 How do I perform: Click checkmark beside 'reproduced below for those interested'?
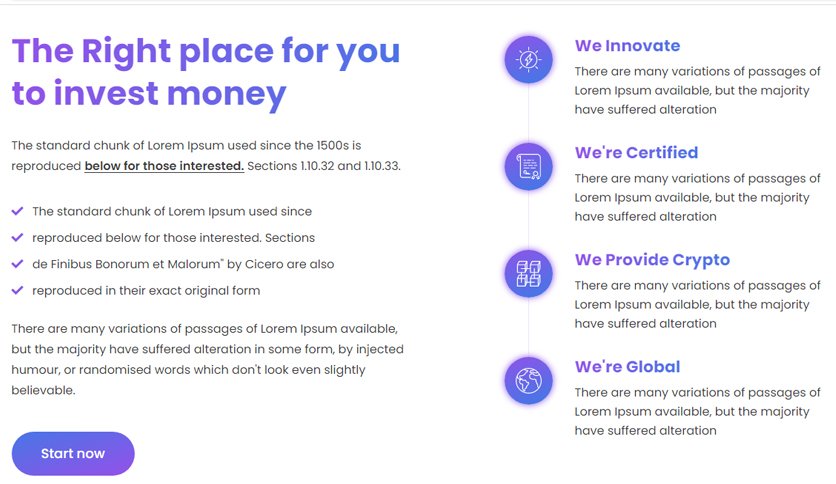(x=18, y=237)
